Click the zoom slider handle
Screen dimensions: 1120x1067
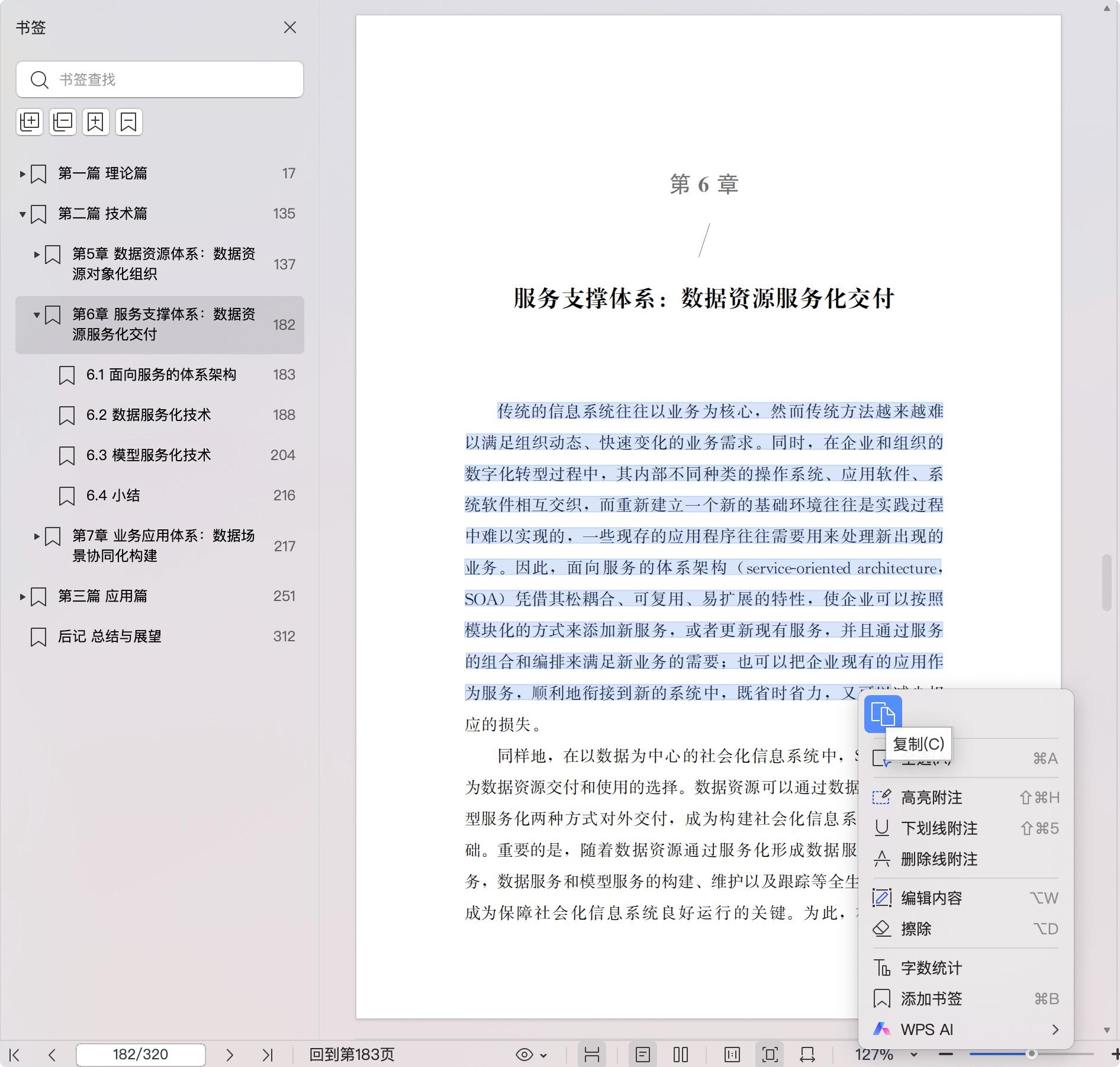pos(1031,1054)
